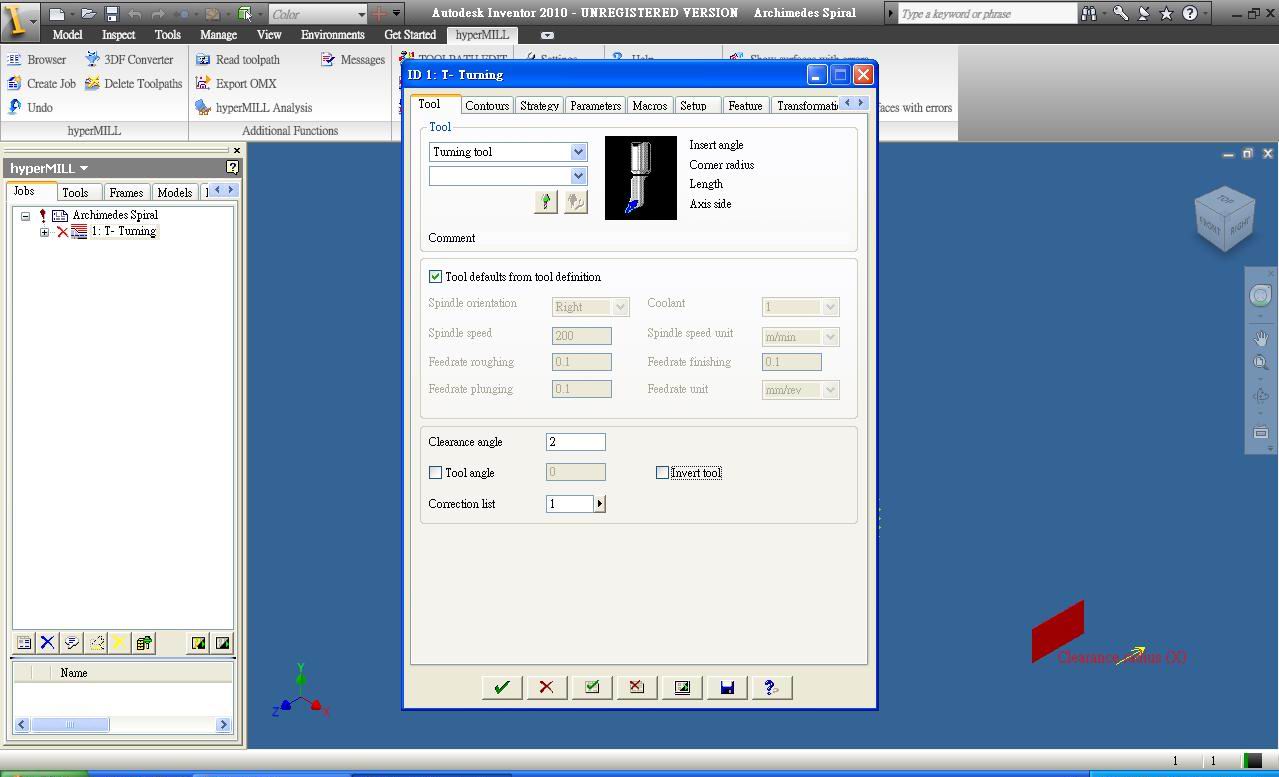The height and width of the screenshot is (777, 1279).
Task: Confirm the dialog with the green checkmark
Action: click(502, 687)
